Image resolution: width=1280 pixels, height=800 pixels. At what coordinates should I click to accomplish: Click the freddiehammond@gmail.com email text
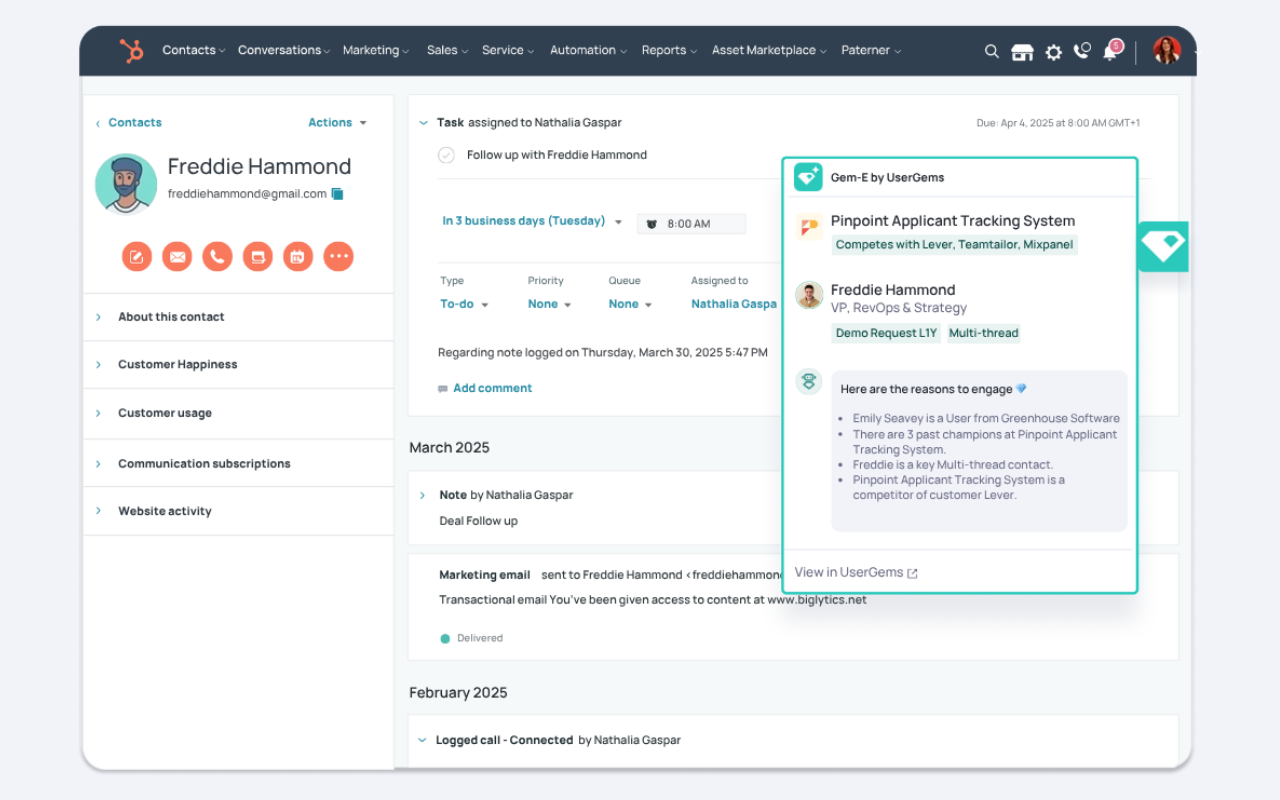(247, 194)
